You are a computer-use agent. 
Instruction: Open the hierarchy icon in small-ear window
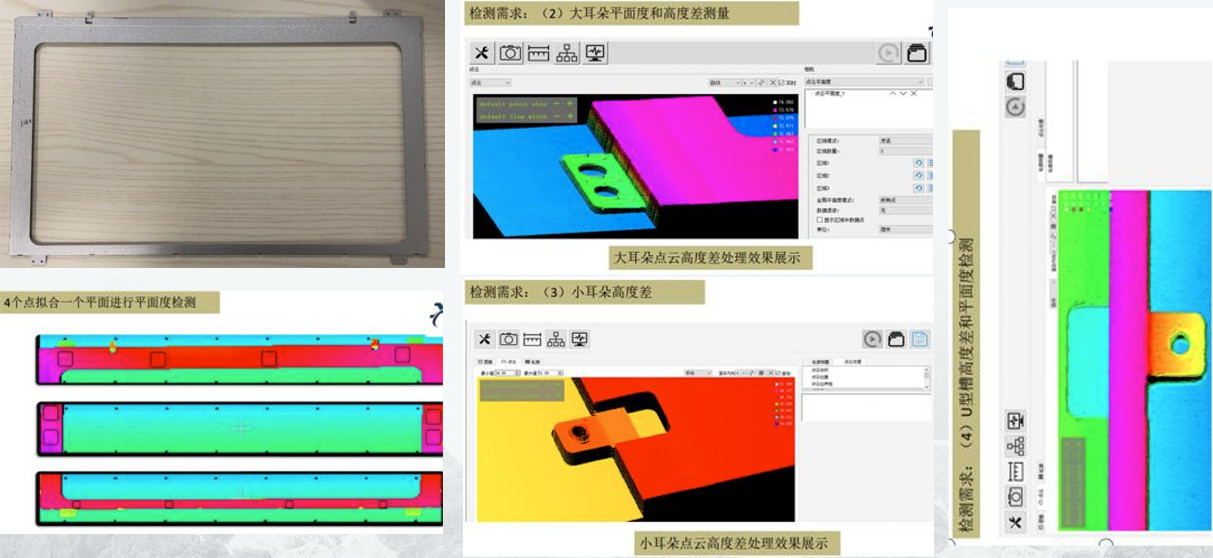(556, 339)
